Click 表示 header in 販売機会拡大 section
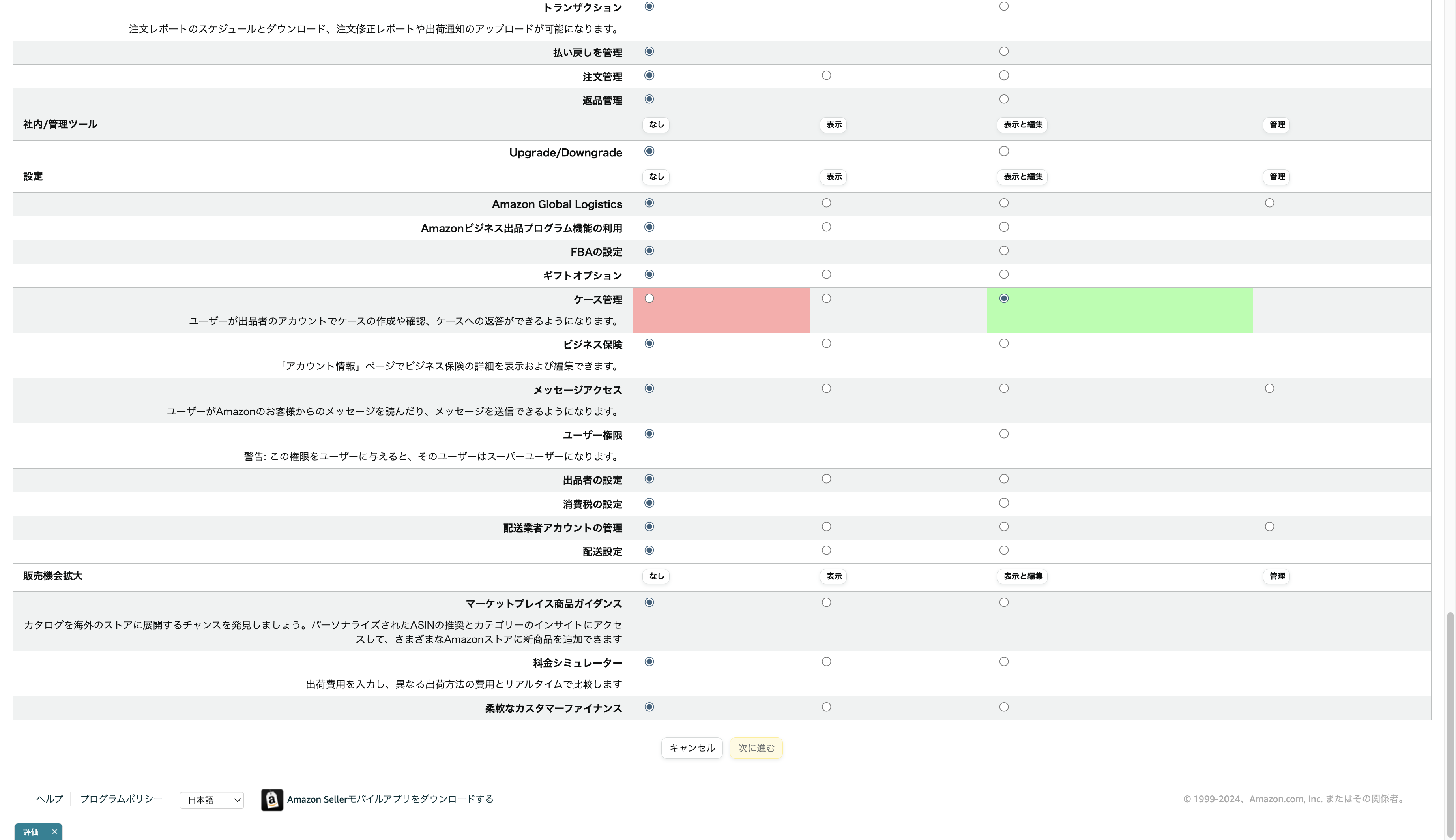 (833, 576)
